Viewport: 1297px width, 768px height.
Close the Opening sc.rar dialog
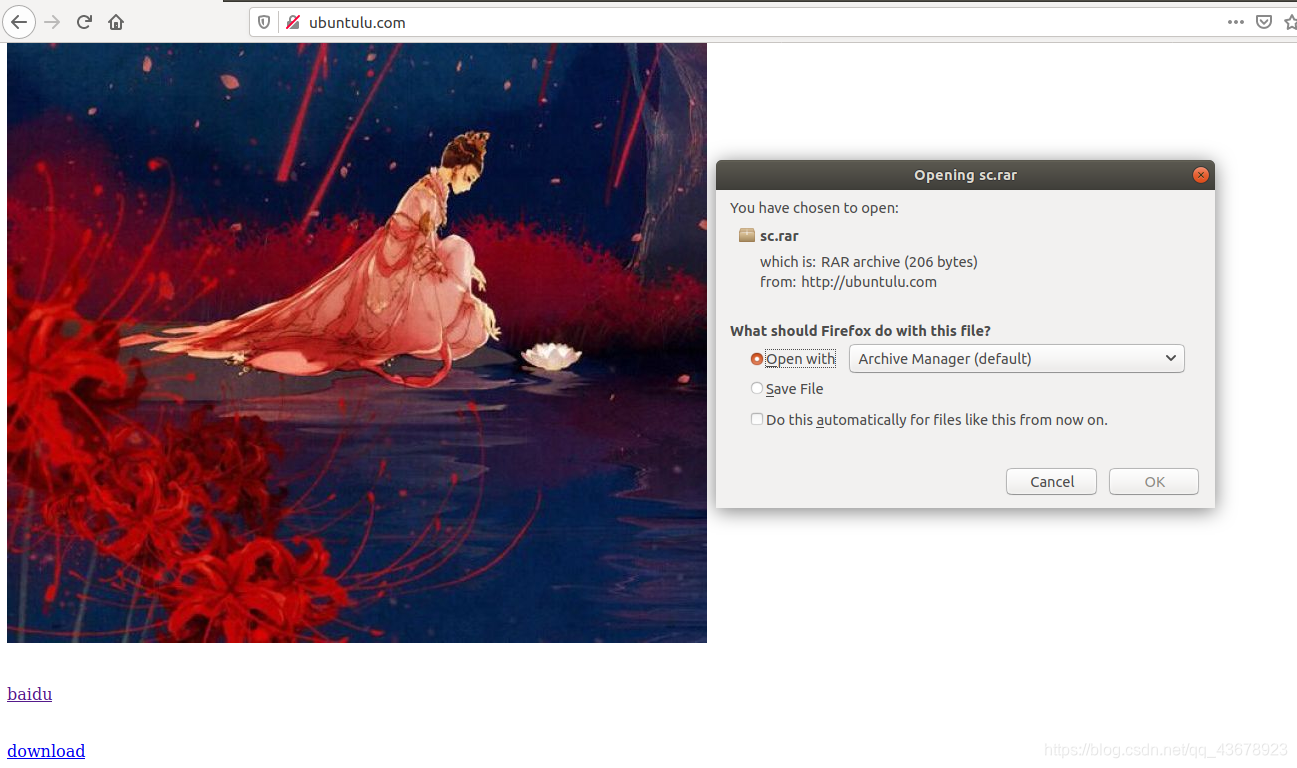tap(1201, 175)
